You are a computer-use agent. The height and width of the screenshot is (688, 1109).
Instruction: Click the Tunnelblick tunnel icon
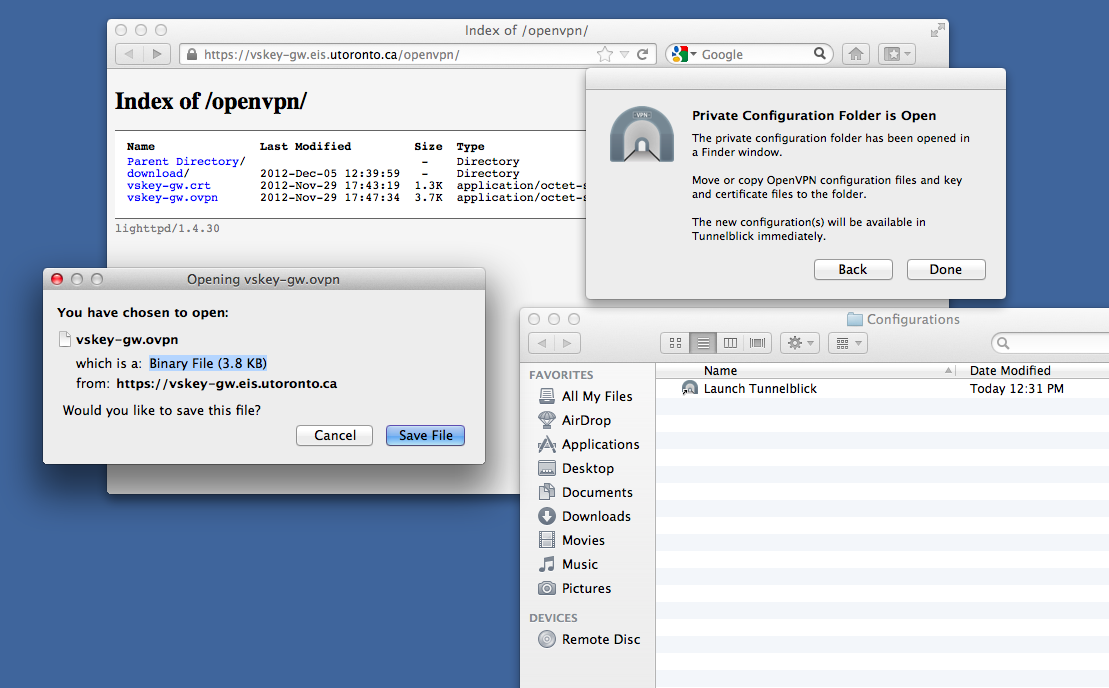641,134
